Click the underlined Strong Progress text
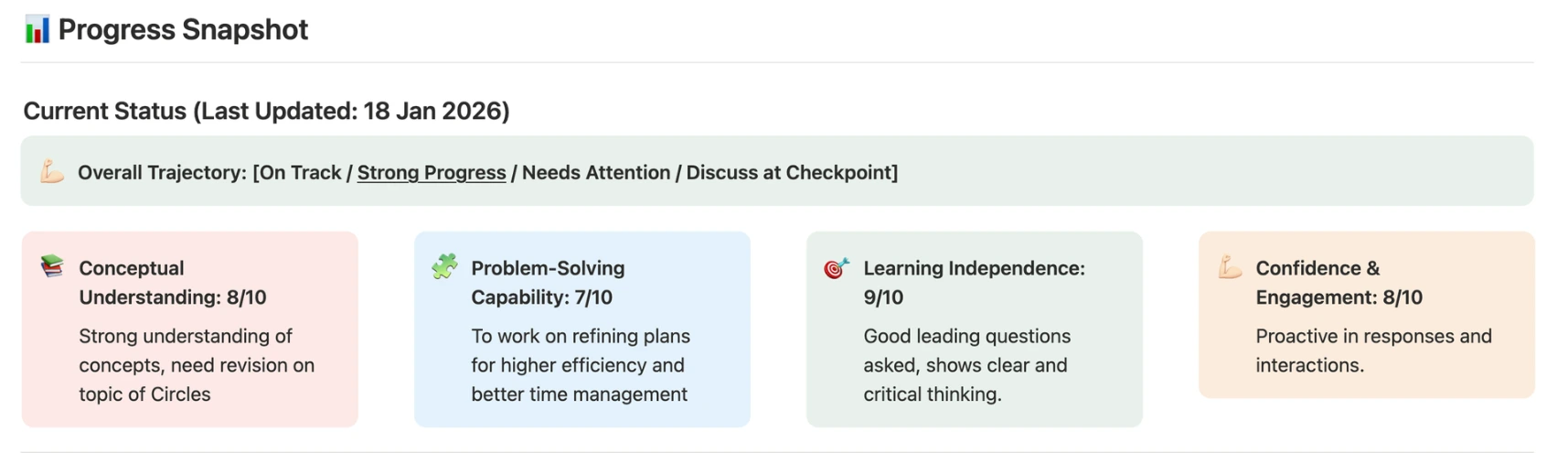This screenshot has width=1568, height=453. point(431,173)
